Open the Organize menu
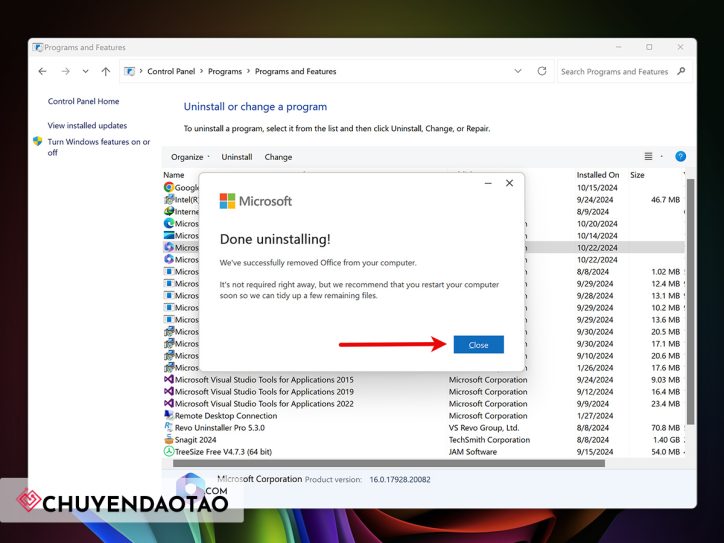The width and height of the screenshot is (724, 543). [190, 157]
